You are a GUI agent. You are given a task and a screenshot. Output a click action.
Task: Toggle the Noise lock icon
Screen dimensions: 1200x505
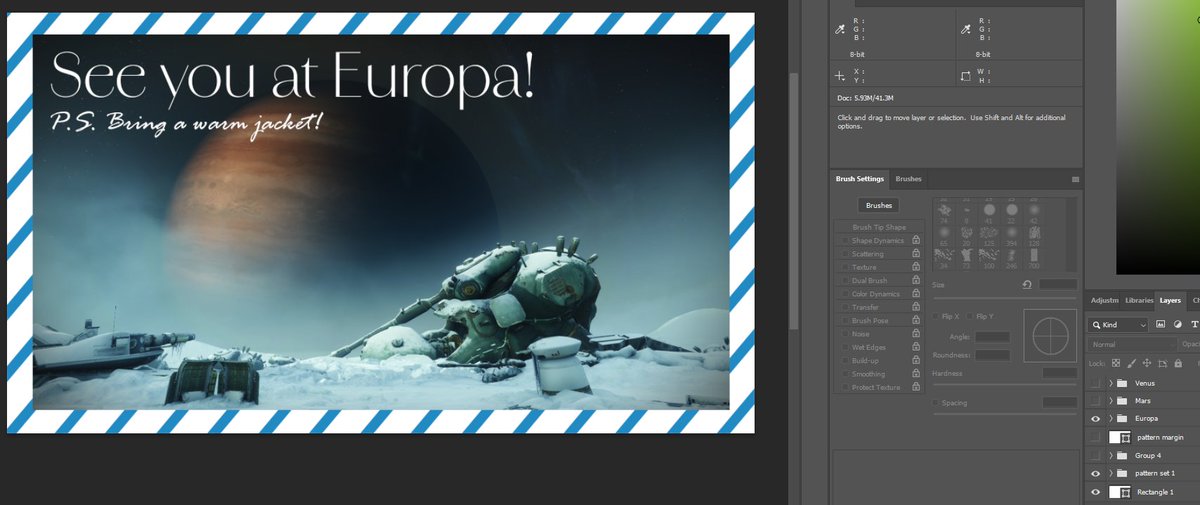pyautogui.click(x=916, y=334)
